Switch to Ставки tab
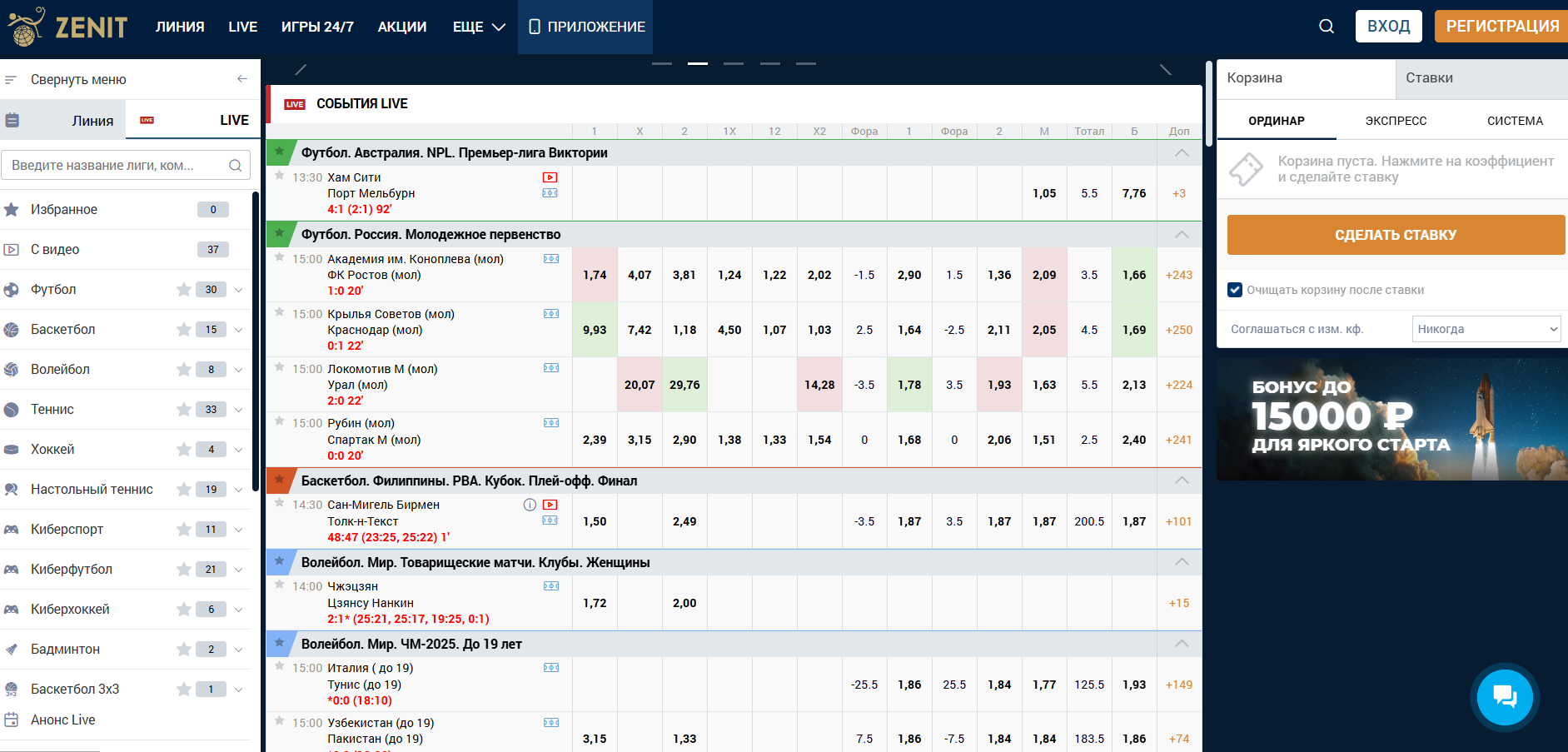Viewport: 1568px width, 752px height. [x=1481, y=78]
